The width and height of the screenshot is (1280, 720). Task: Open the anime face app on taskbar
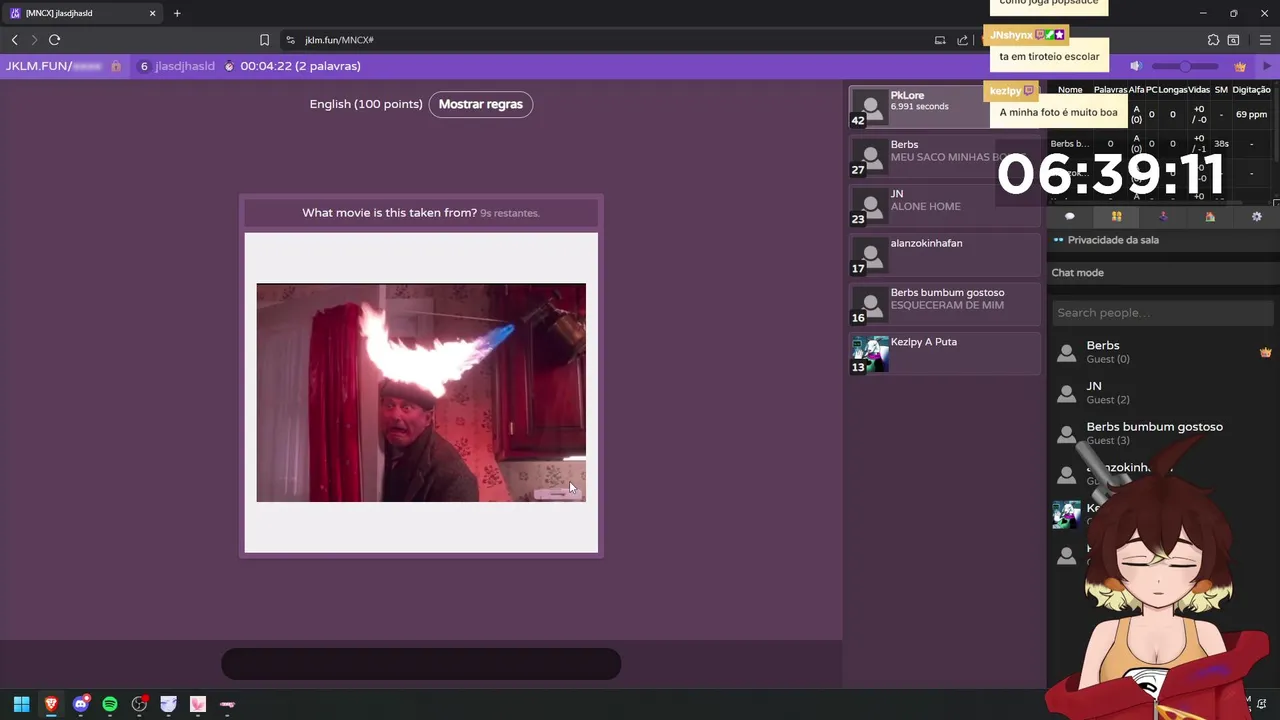pyautogui.click(x=169, y=704)
